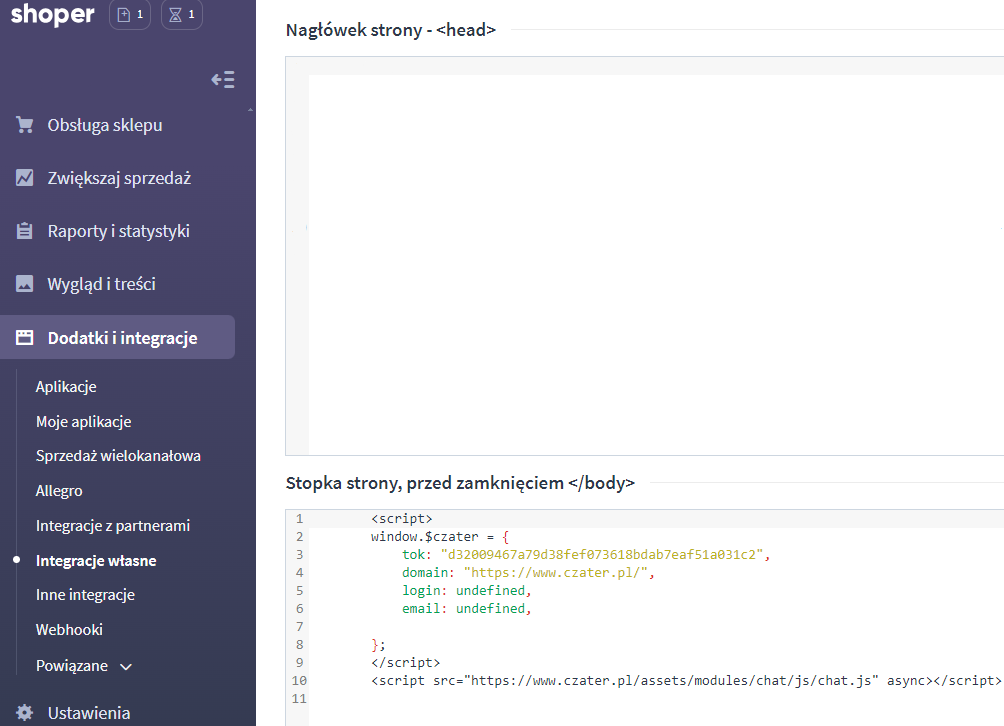
Task: Click the login: undefined line
Action: (x=466, y=590)
